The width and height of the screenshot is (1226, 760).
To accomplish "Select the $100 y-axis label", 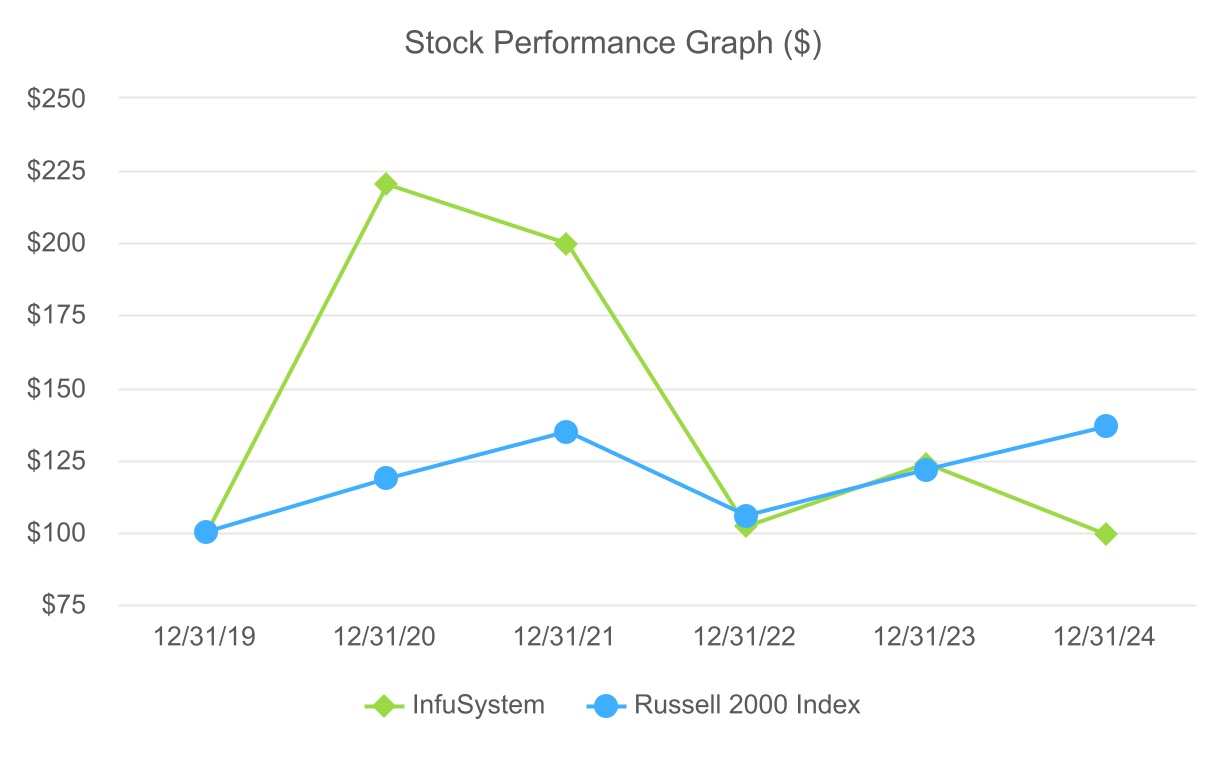I will pos(58,533).
